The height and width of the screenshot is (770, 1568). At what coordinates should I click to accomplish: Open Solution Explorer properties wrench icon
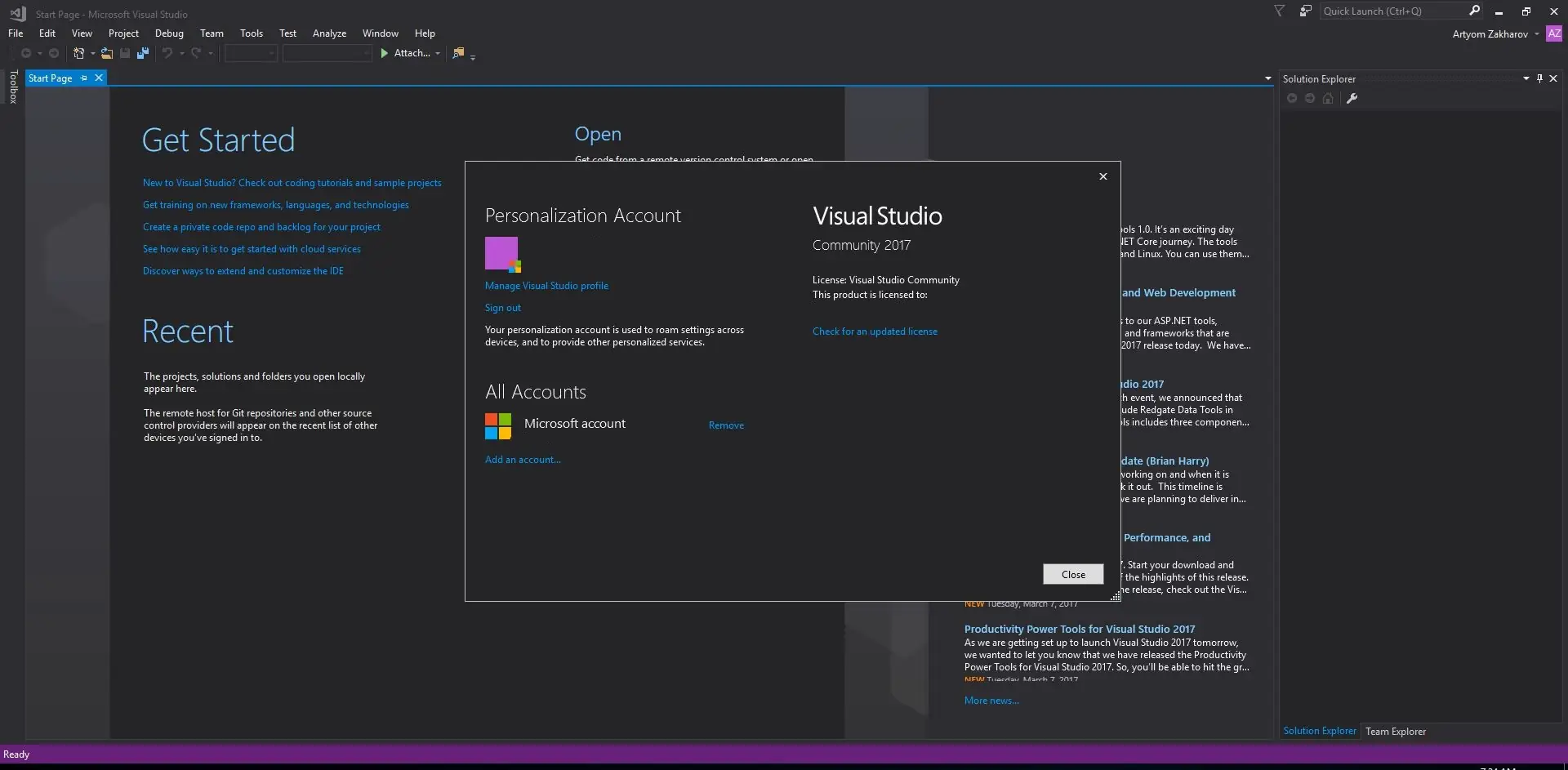(1352, 98)
